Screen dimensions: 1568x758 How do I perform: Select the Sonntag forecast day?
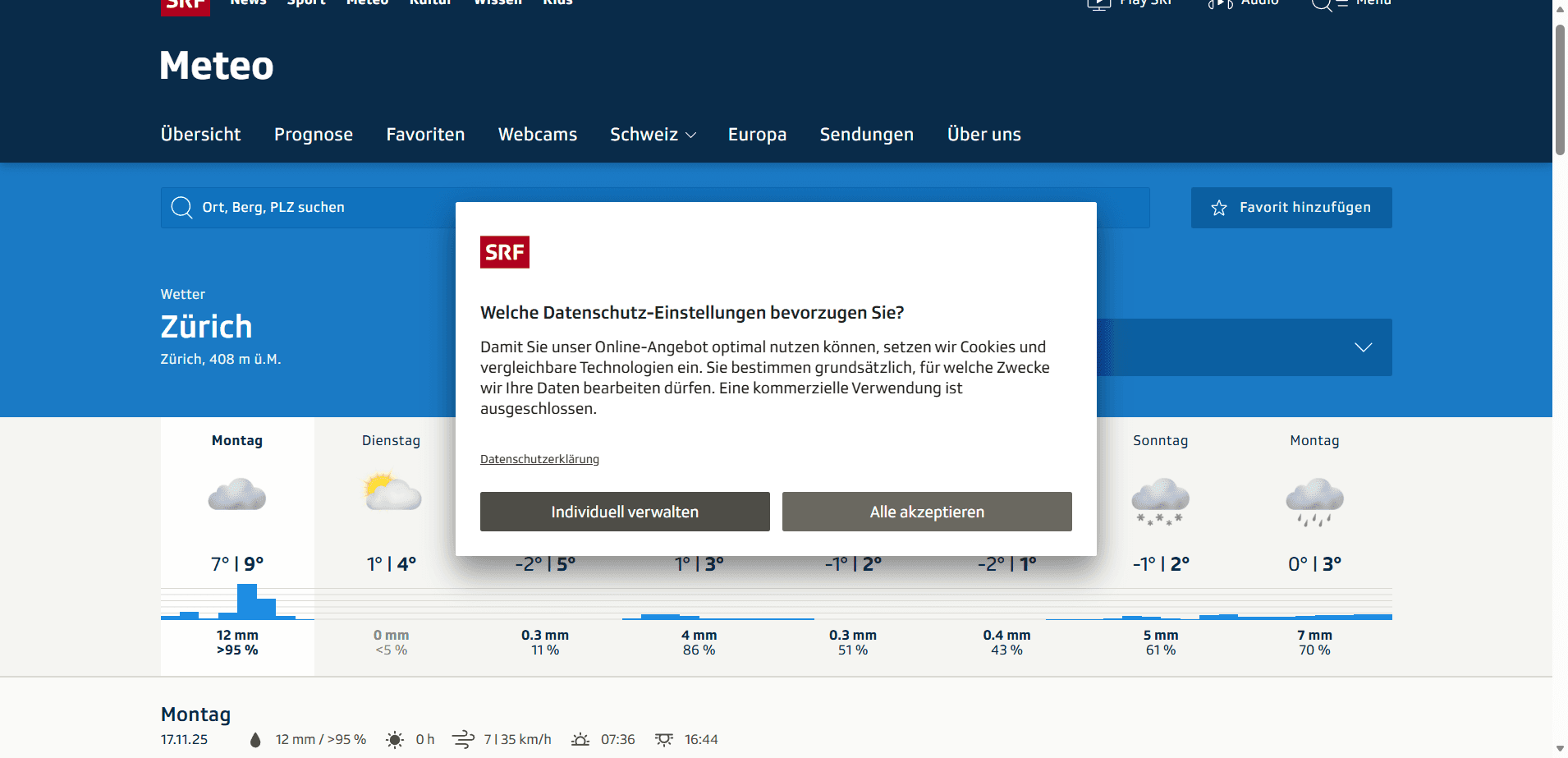coord(1161,546)
